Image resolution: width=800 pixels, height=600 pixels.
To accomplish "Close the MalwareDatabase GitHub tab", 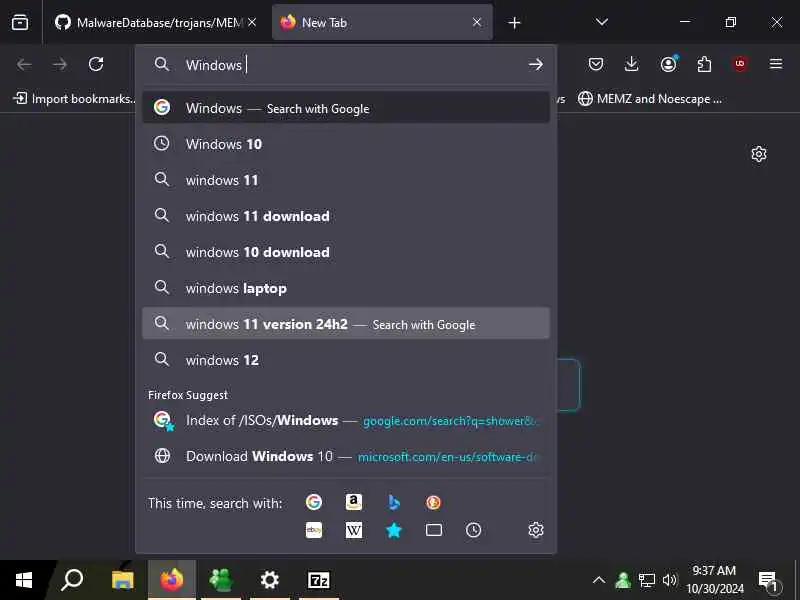I will tap(252, 22).
